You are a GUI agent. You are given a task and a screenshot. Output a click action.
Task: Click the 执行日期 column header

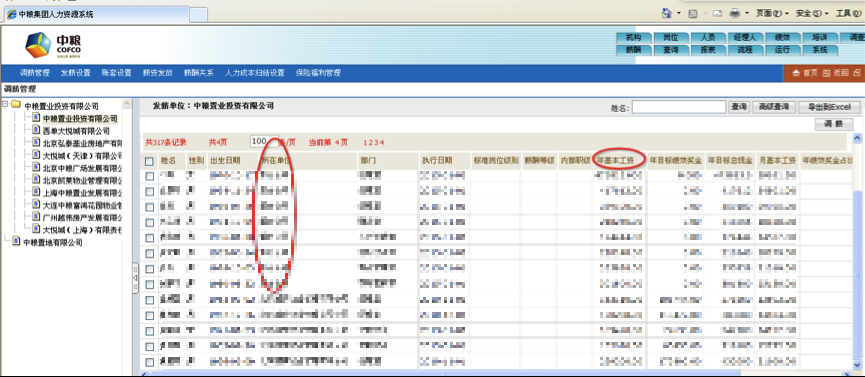[437, 161]
